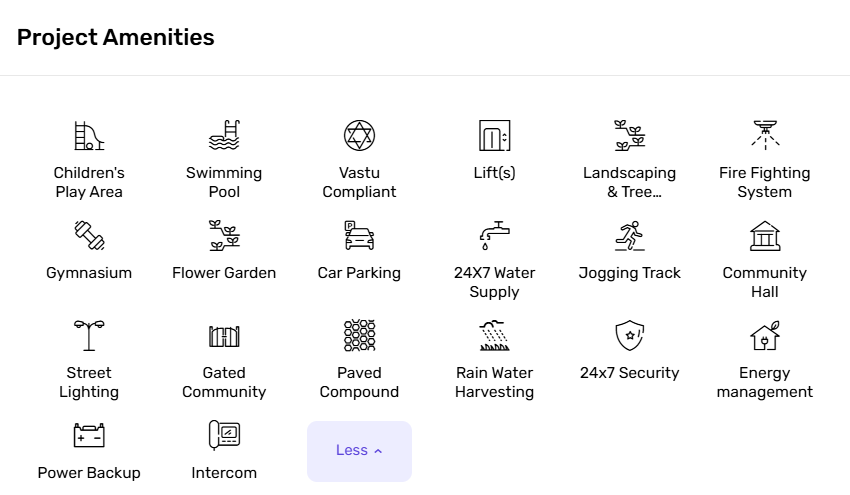Click the Children's Play Area slide icon
This screenshot has height=495, width=850.
click(89, 136)
